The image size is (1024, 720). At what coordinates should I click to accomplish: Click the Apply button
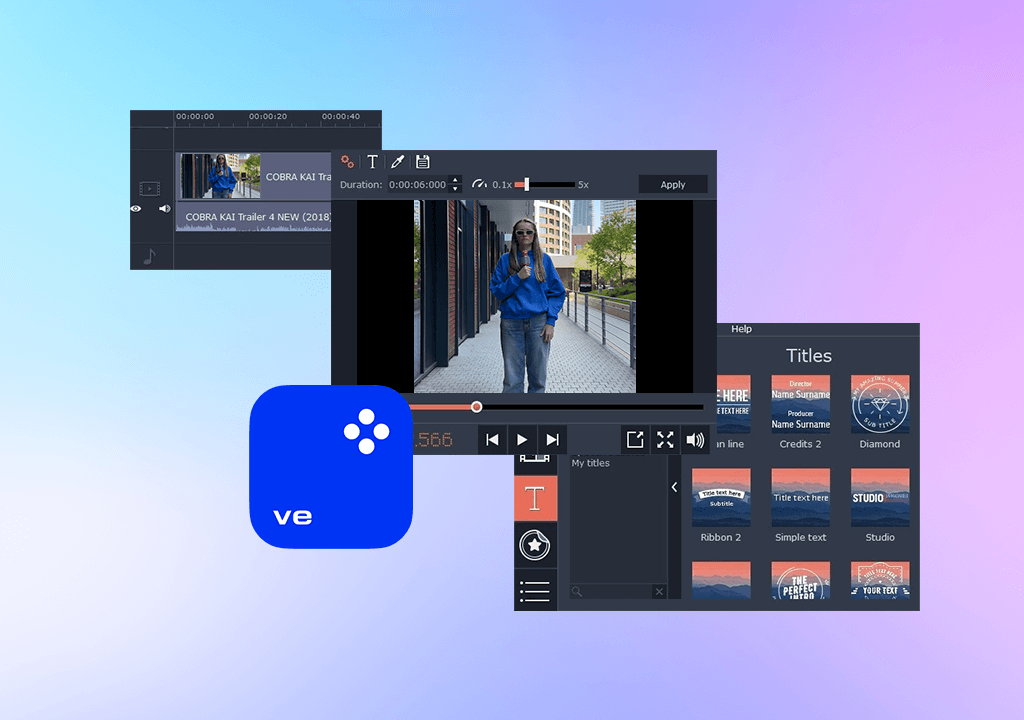(x=673, y=184)
